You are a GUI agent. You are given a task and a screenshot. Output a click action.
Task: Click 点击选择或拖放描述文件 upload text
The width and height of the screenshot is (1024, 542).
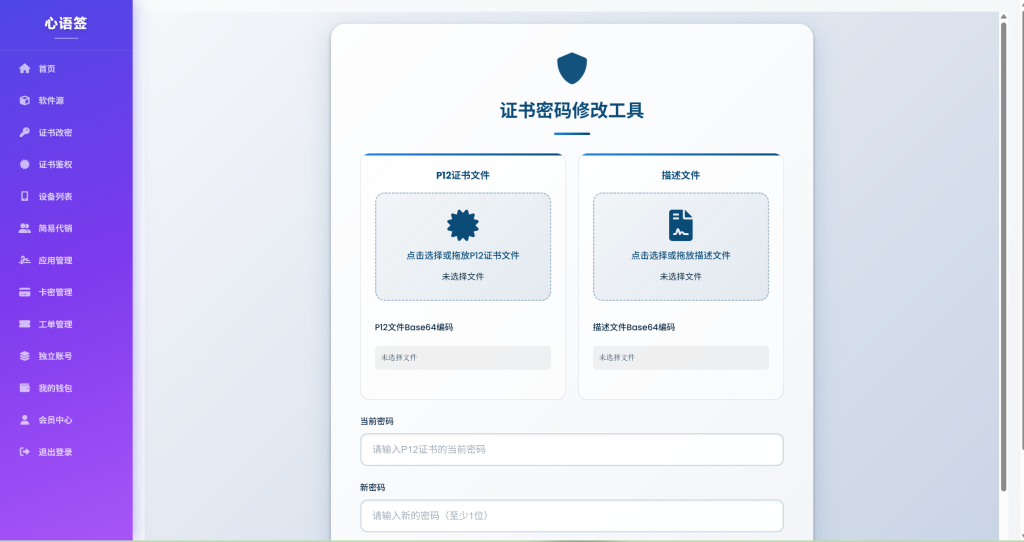(x=680, y=255)
